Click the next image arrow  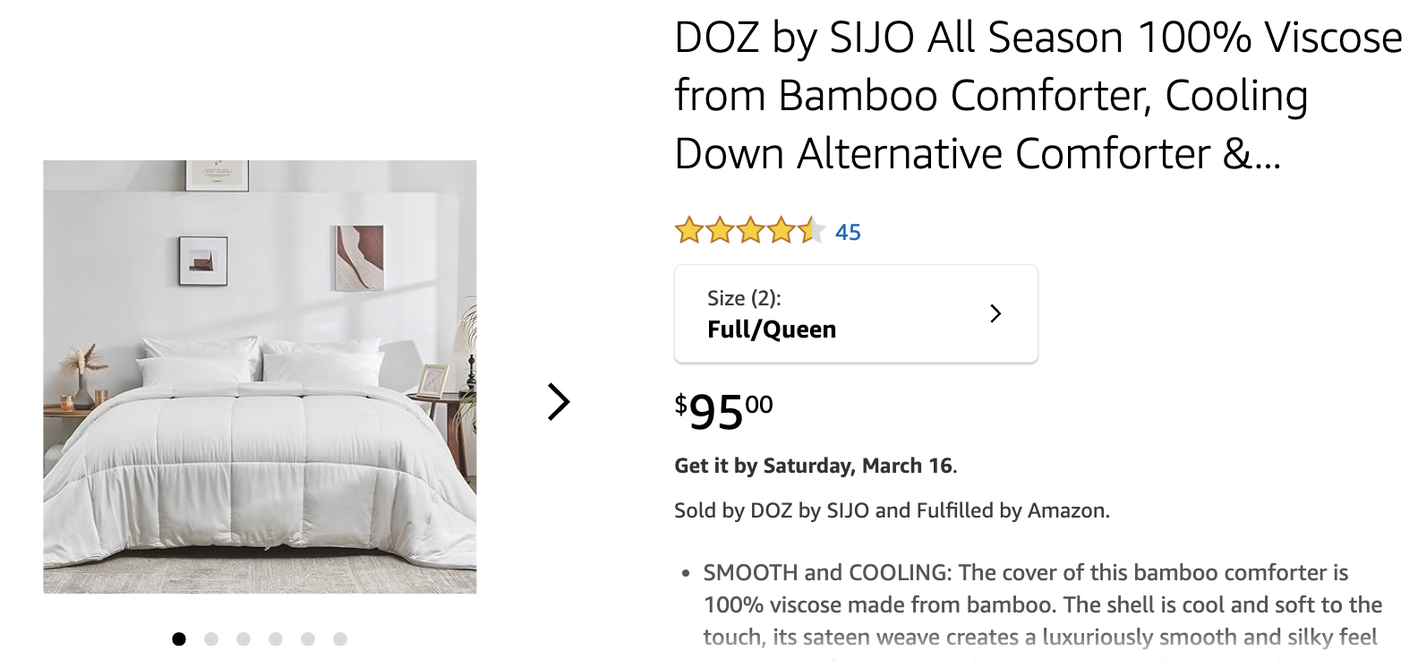[x=558, y=402]
